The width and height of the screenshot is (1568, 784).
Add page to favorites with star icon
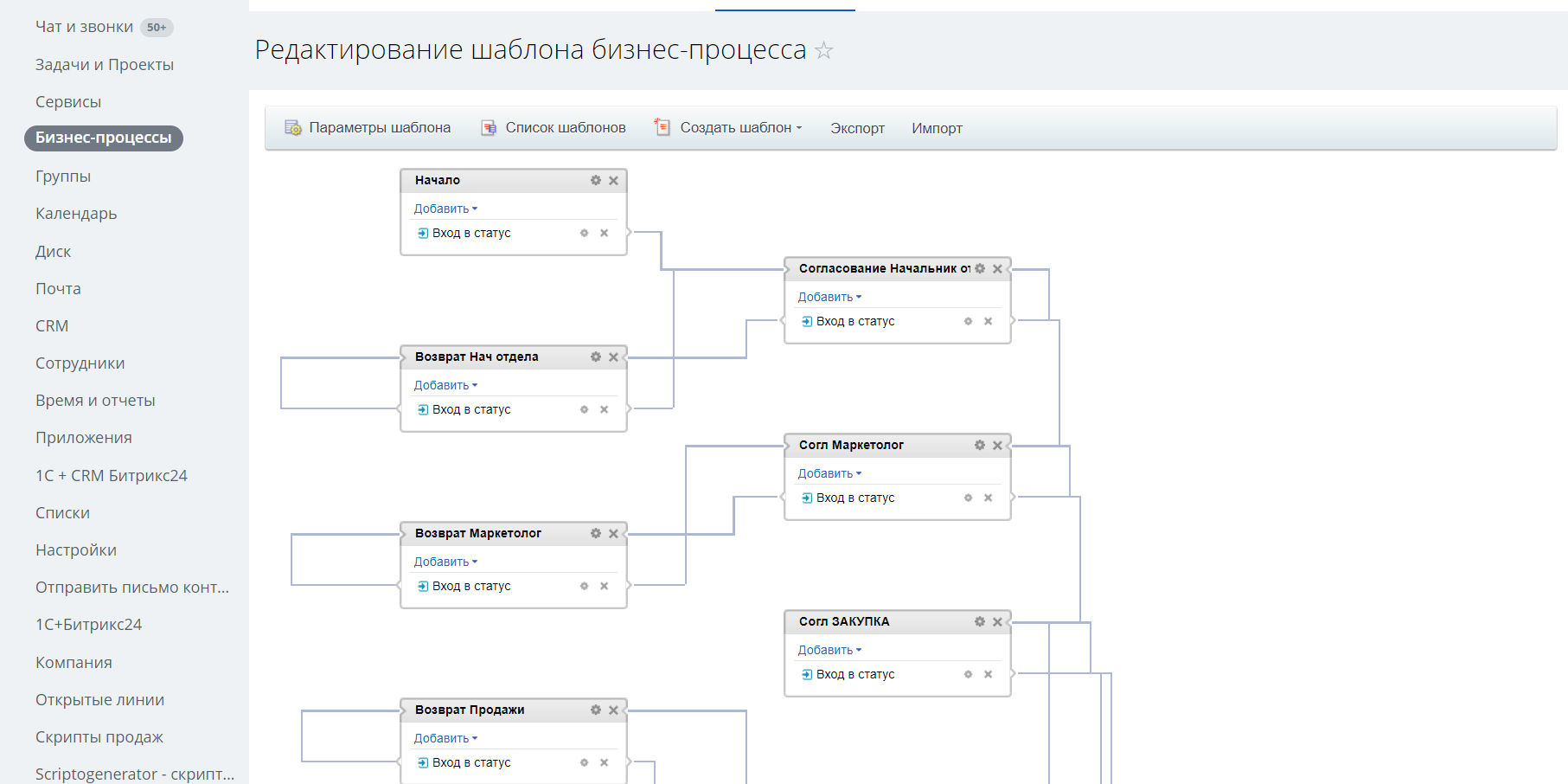824,50
